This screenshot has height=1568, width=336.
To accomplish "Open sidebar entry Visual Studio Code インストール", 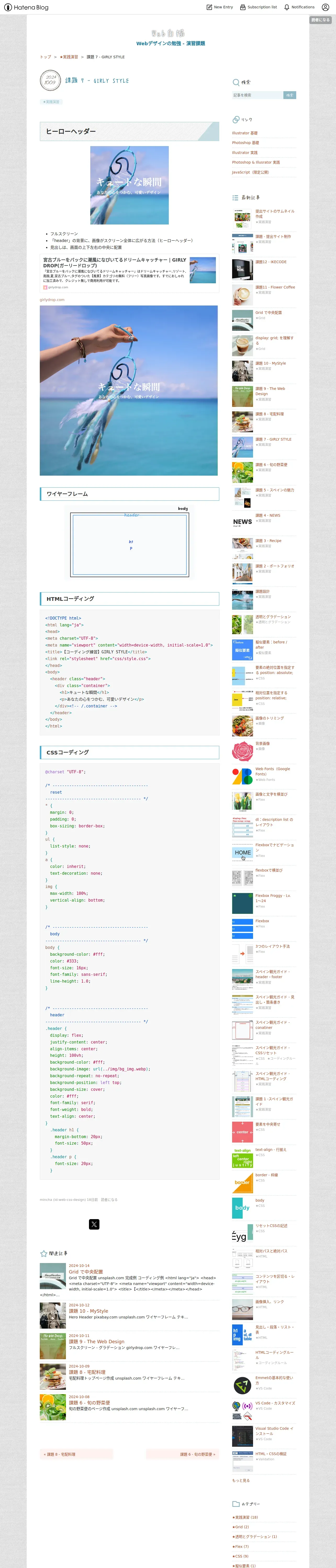I will (x=275, y=1431).
